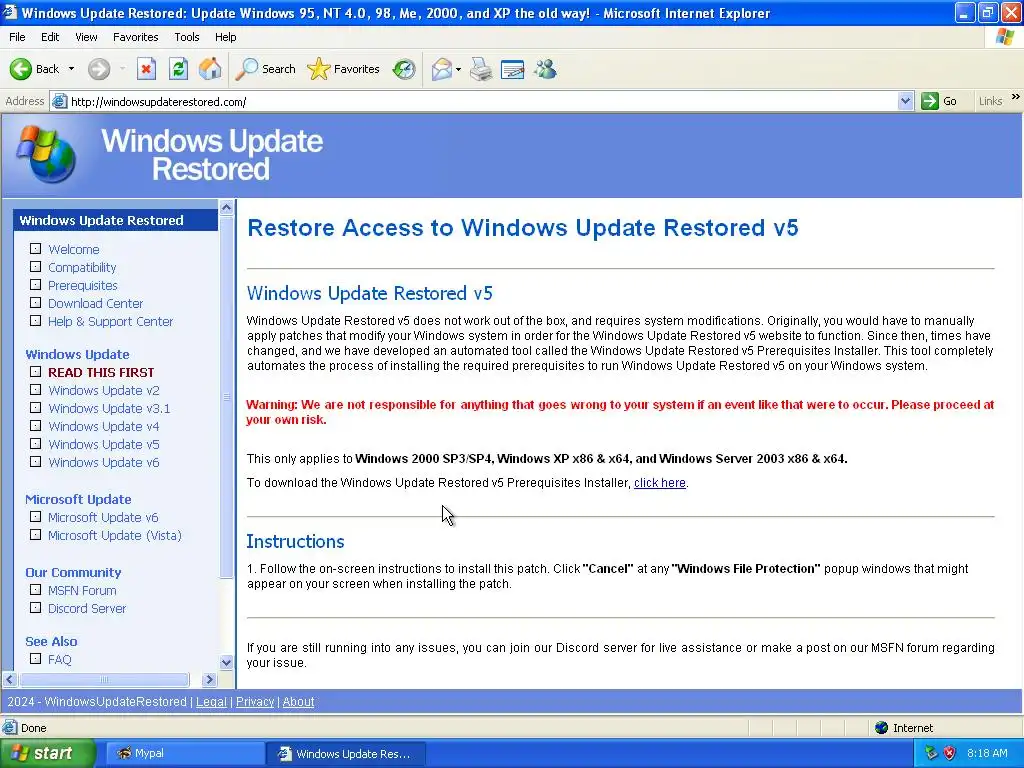Print page using printer icon

[x=481, y=69]
